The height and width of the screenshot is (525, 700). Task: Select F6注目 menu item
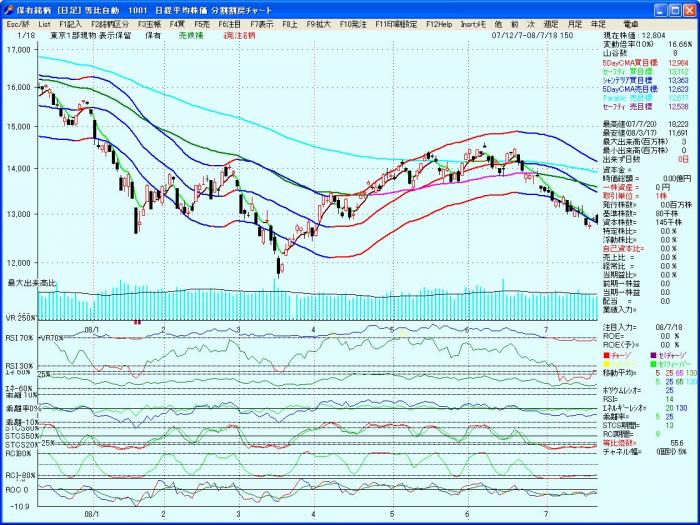(229, 25)
